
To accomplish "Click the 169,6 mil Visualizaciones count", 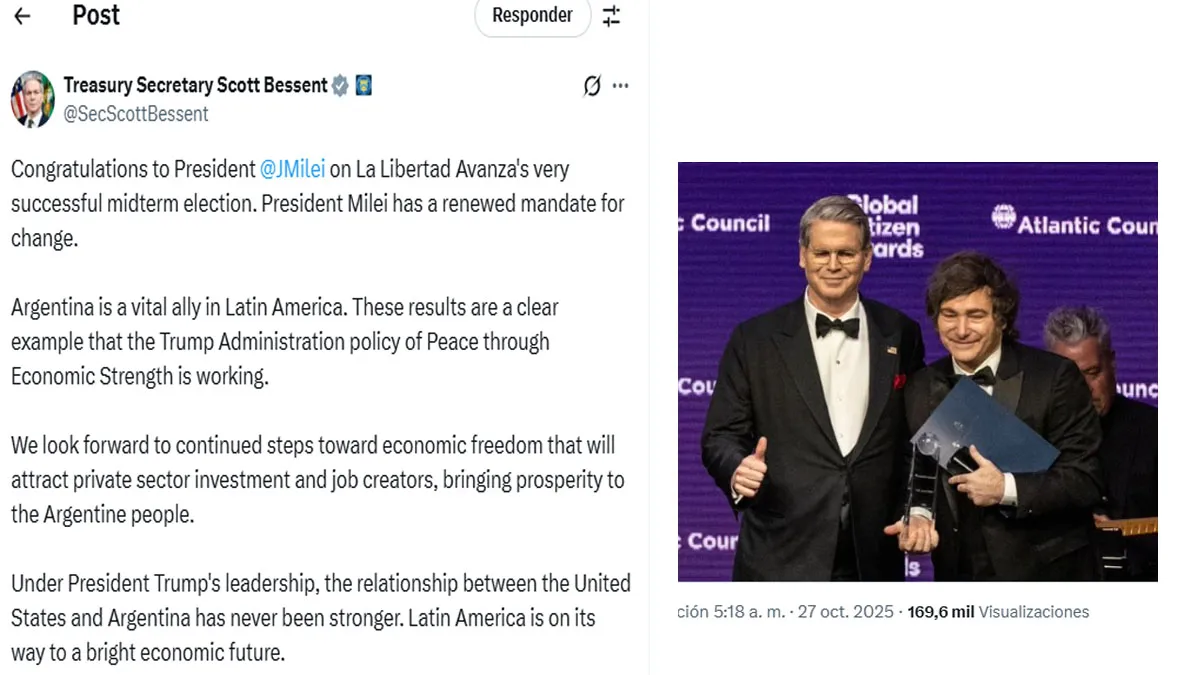I will pos(998,612).
